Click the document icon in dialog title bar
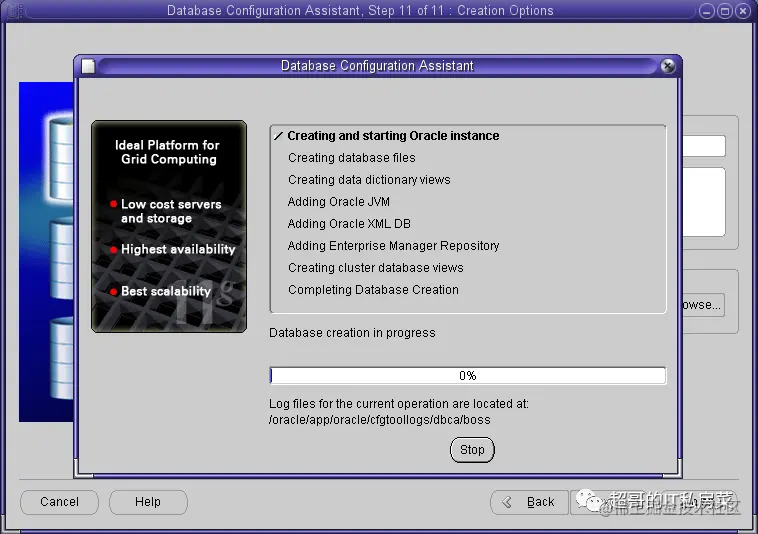758x534 pixels. [x=88, y=66]
